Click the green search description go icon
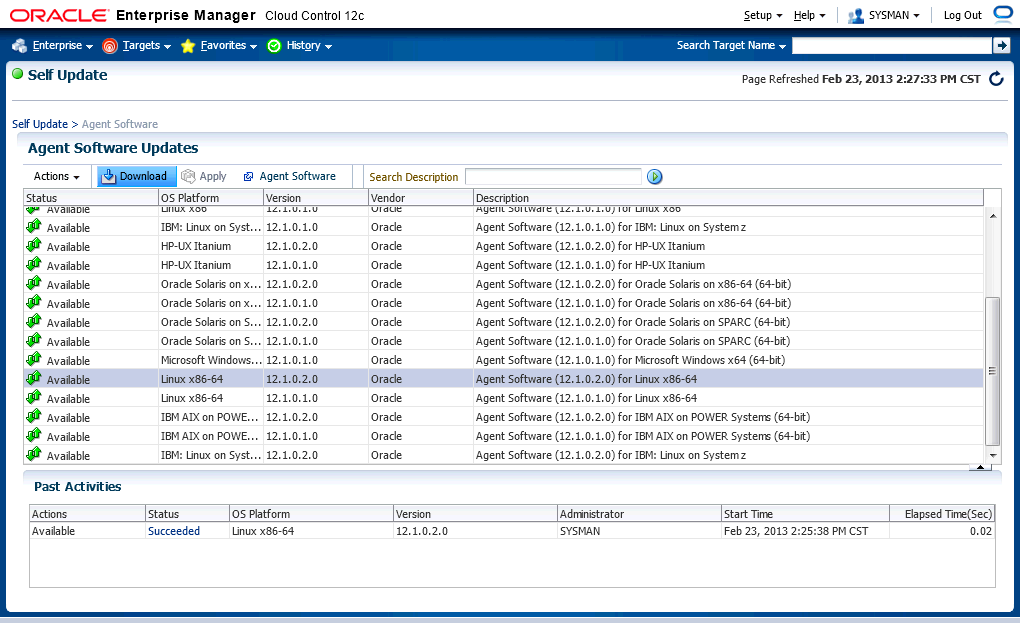 pyautogui.click(x=654, y=177)
